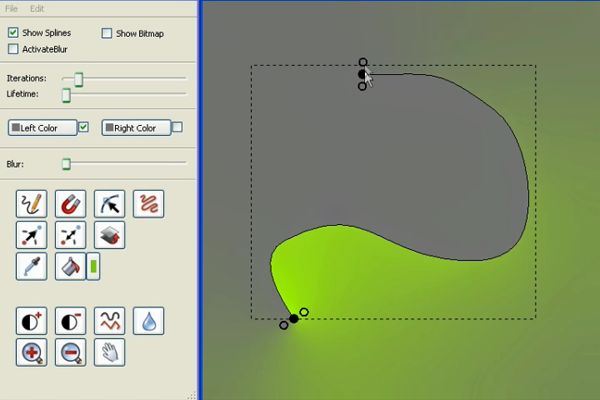Click the bottom filled curve anchor point
Image resolution: width=600 pixels, height=400 pixels.
click(x=294, y=318)
